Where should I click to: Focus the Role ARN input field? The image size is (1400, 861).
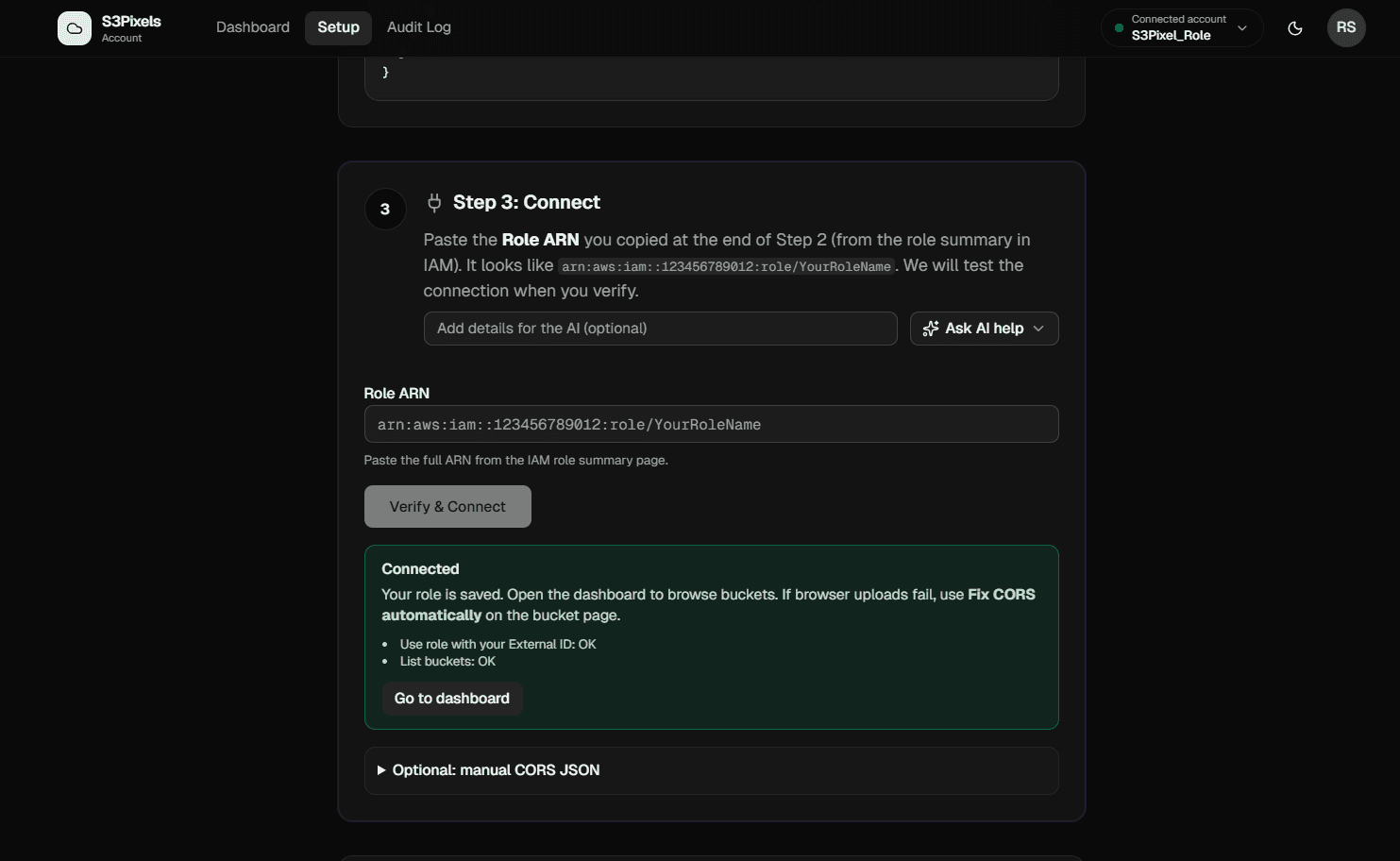point(711,424)
